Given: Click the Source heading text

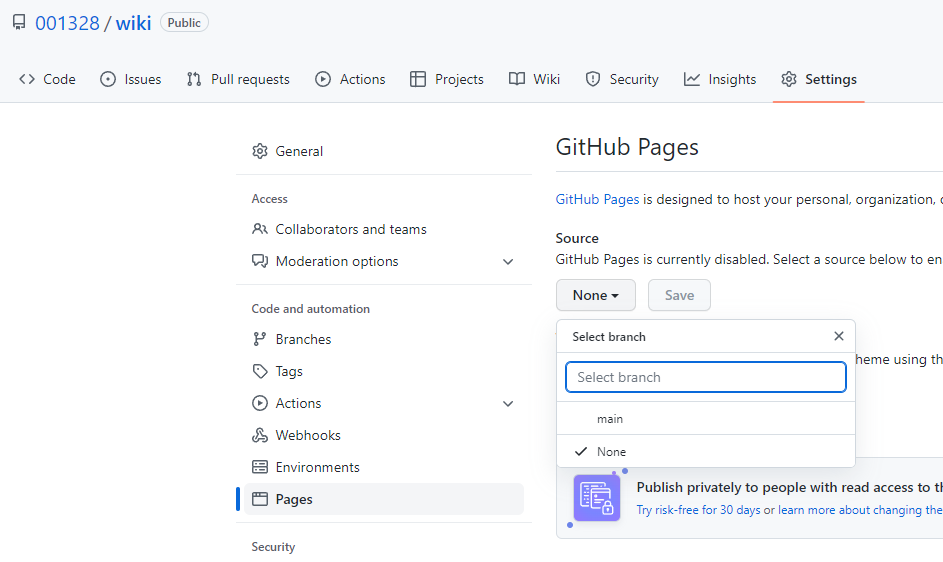Looking at the screenshot, I should coord(577,238).
